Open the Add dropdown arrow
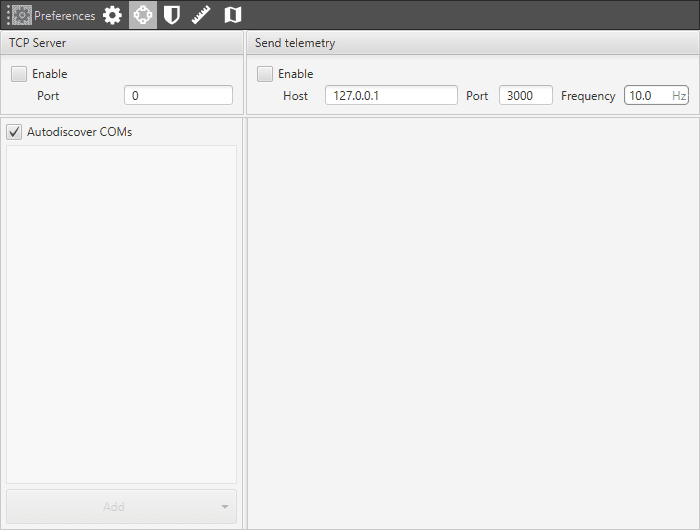700x530 pixels. (225, 507)
